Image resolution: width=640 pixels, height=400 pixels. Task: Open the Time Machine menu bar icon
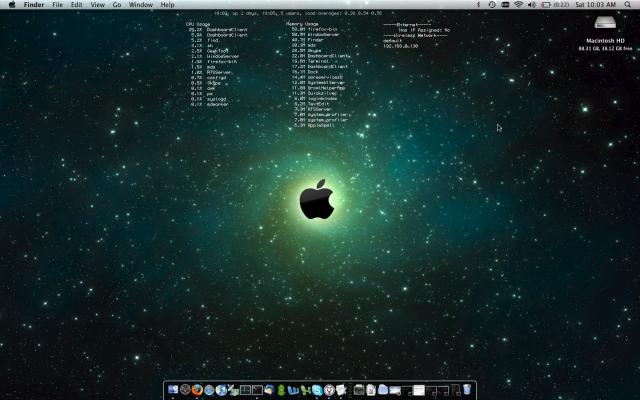pos(492,4)
